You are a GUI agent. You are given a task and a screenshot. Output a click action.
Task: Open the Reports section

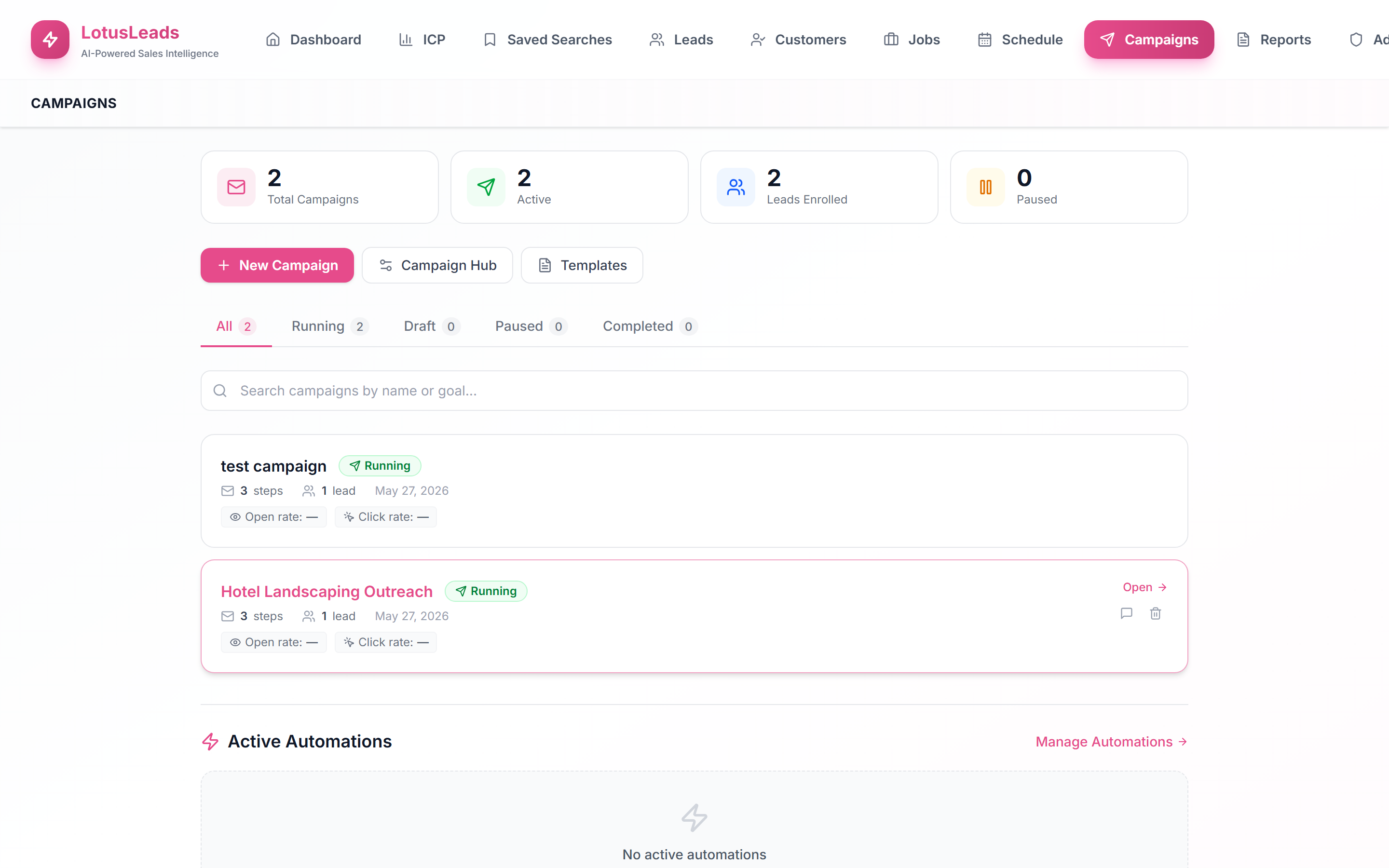click(1274, 40)
